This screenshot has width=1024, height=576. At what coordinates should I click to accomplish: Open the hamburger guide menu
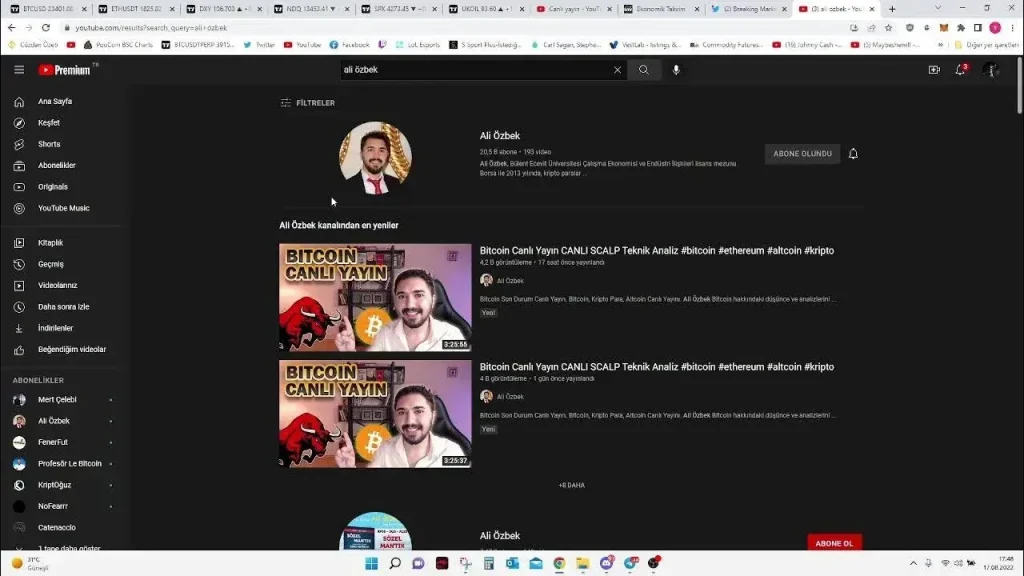tap(19, 70)
